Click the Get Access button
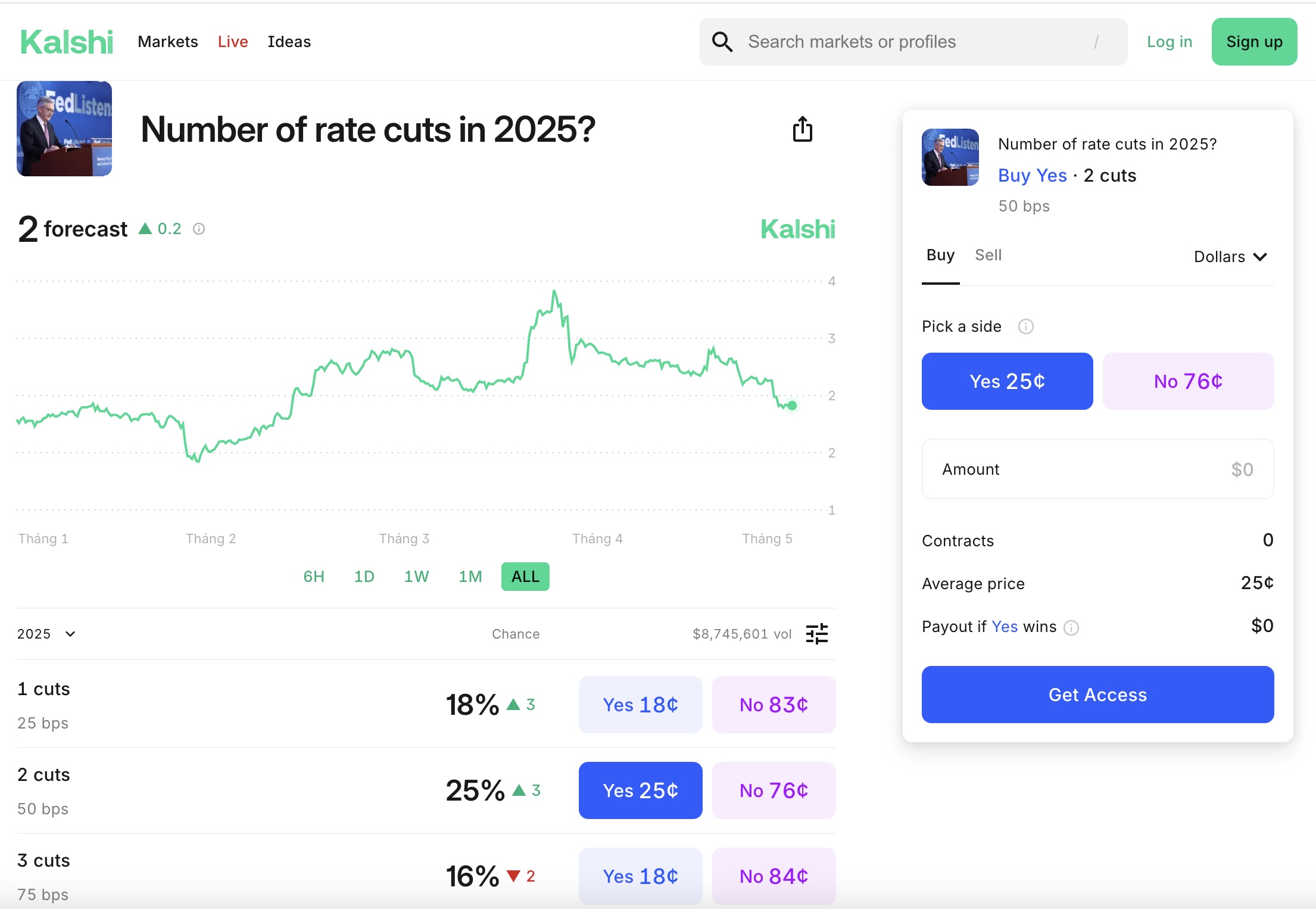Screen dimensions: 1316x909 (x=1097, y=695)
